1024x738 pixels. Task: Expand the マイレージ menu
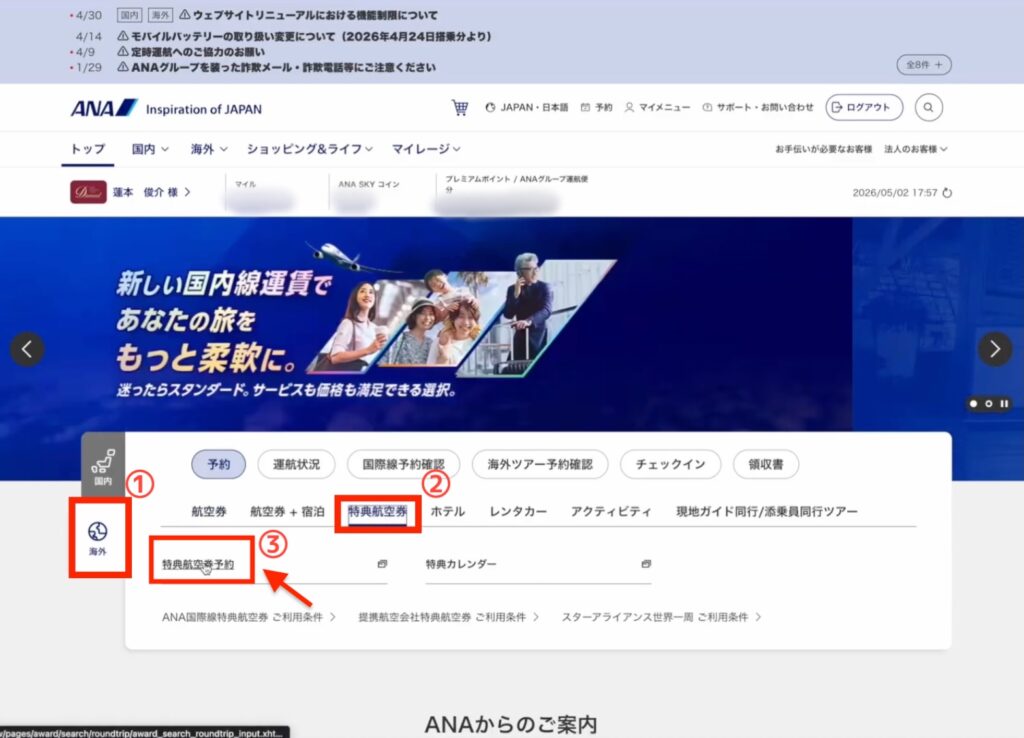click(x=426, y=150)
